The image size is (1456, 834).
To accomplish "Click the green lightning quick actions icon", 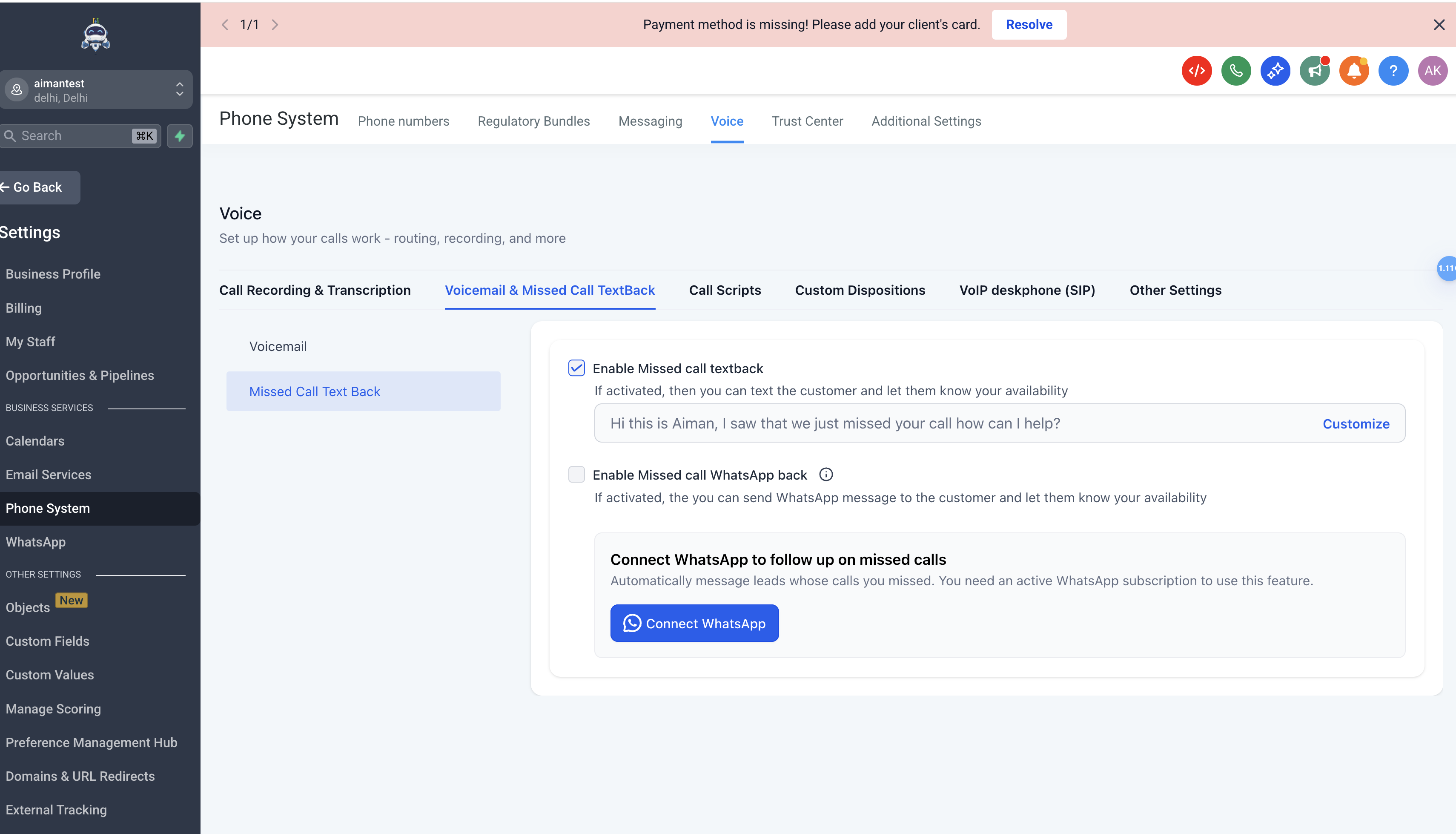I will (x=180, y=136).
